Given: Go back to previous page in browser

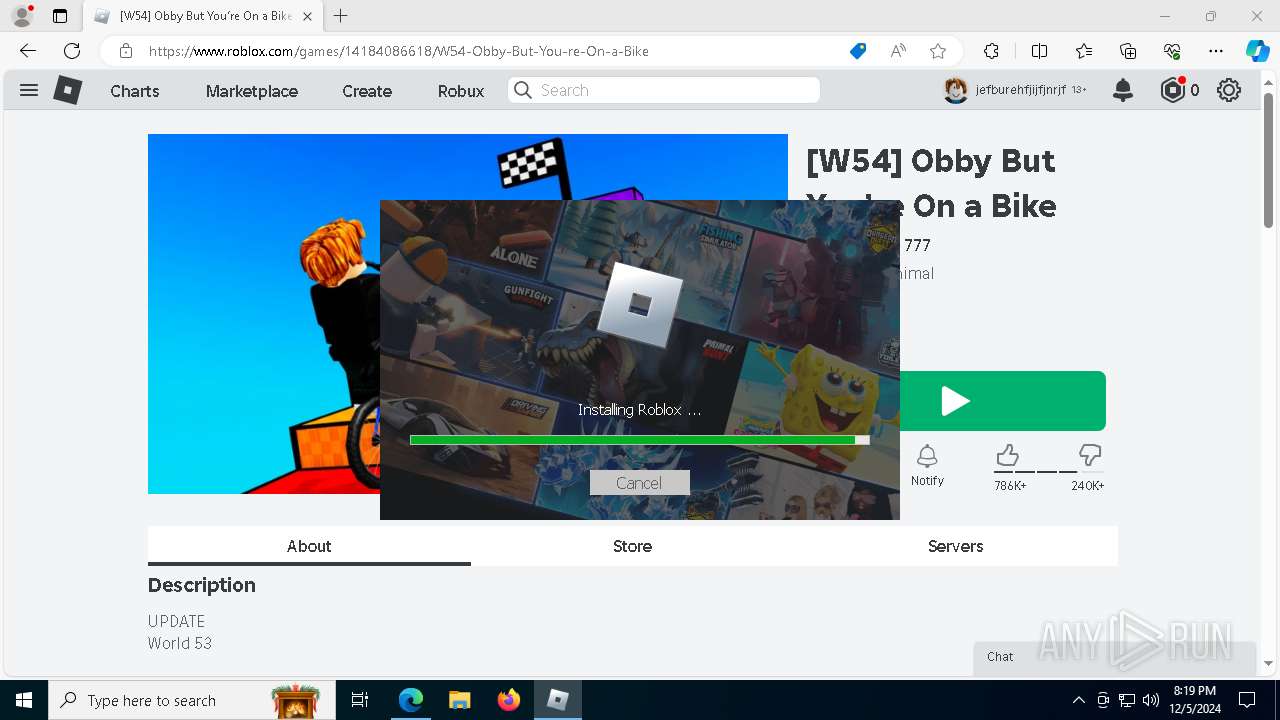Looking at the screenshot, I should (x=28, y=51).
